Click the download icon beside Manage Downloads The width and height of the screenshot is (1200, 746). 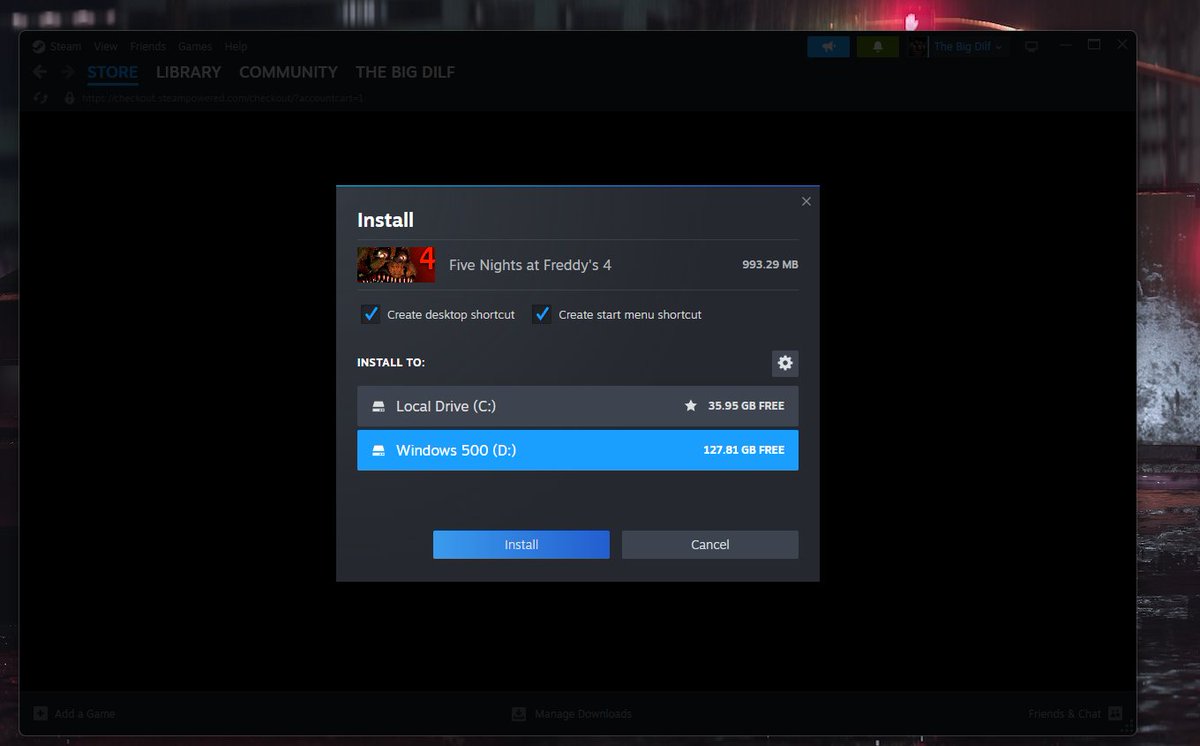pos(519,714)
